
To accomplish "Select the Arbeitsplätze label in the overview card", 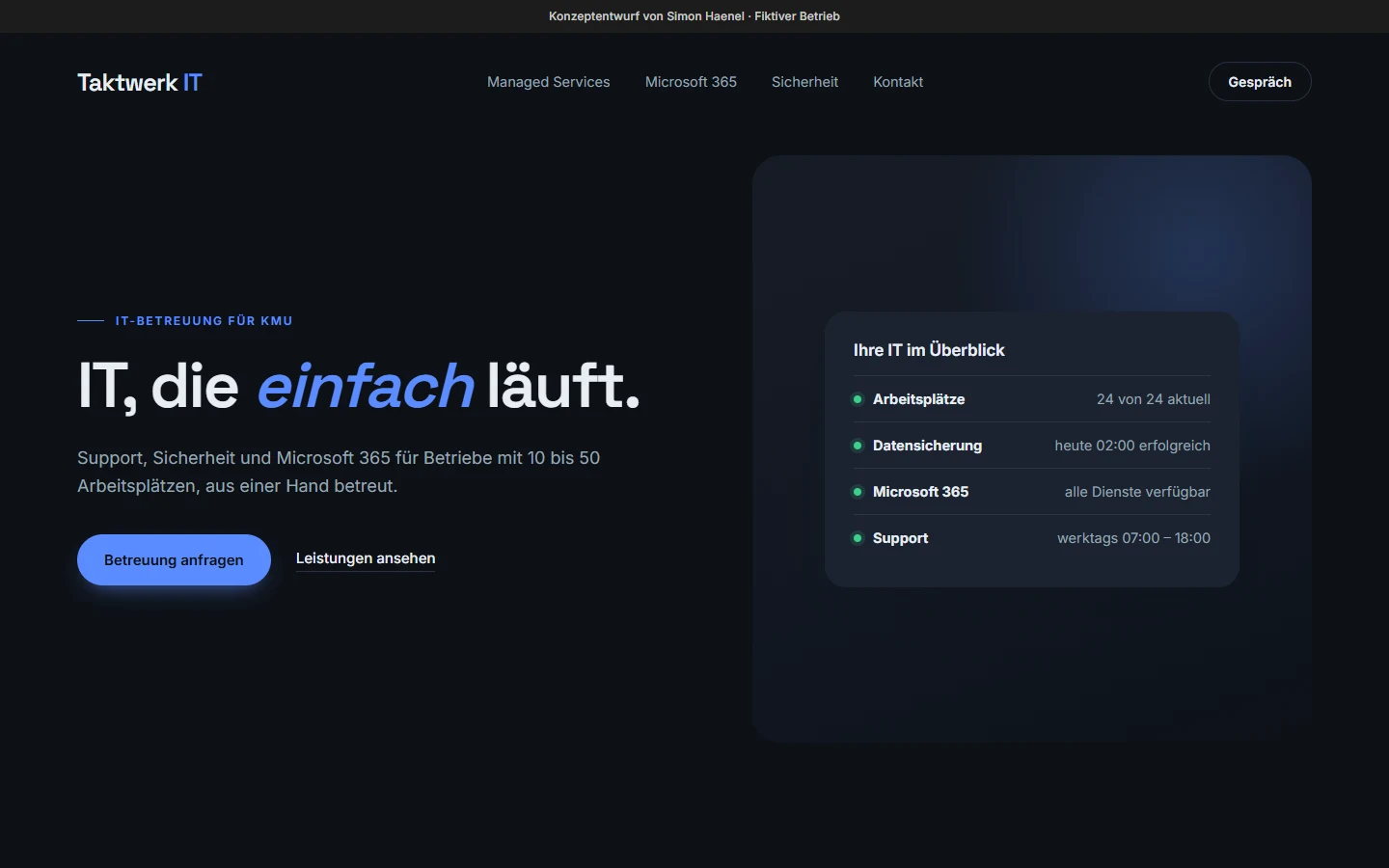I will tap(918, 399).
